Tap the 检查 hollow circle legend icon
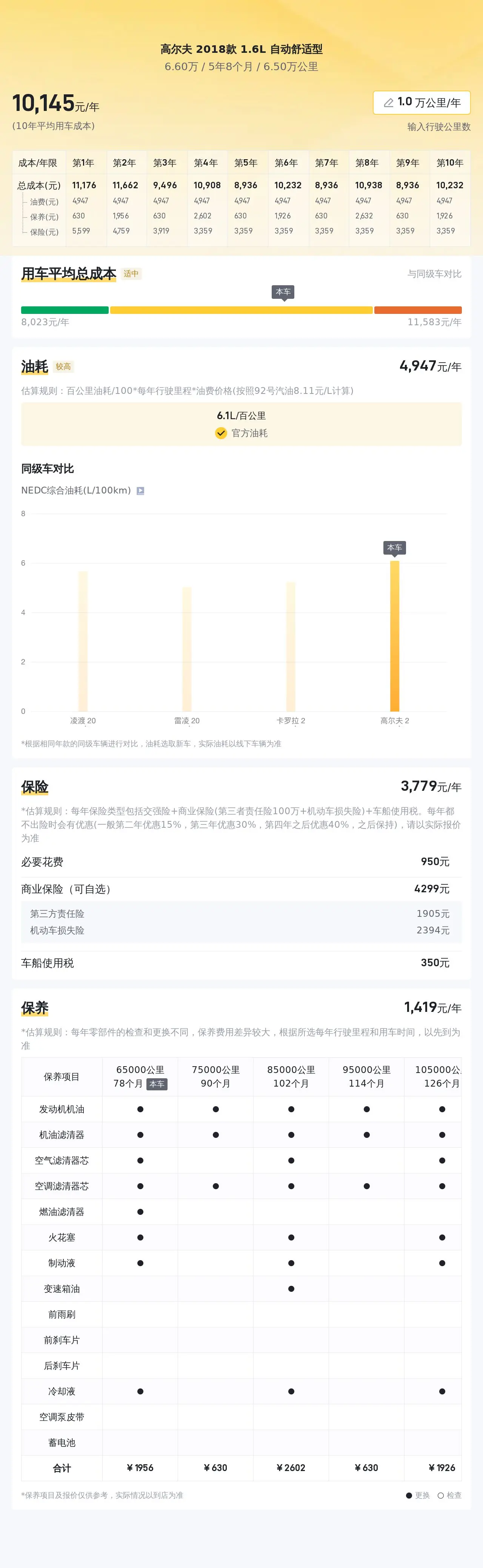The height and width of the screenshot is (1568, 483). click(x=440, y=1495)
